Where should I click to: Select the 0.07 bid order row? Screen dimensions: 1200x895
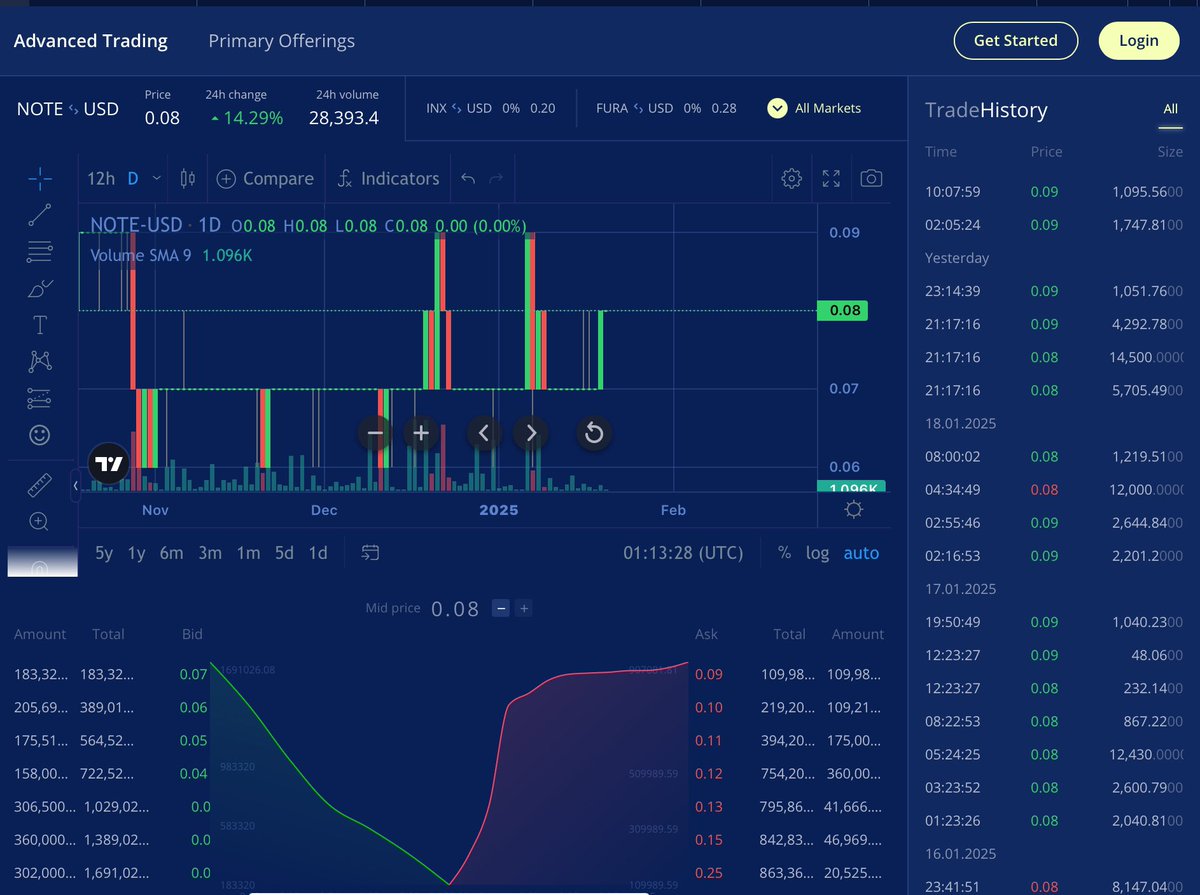110,674
